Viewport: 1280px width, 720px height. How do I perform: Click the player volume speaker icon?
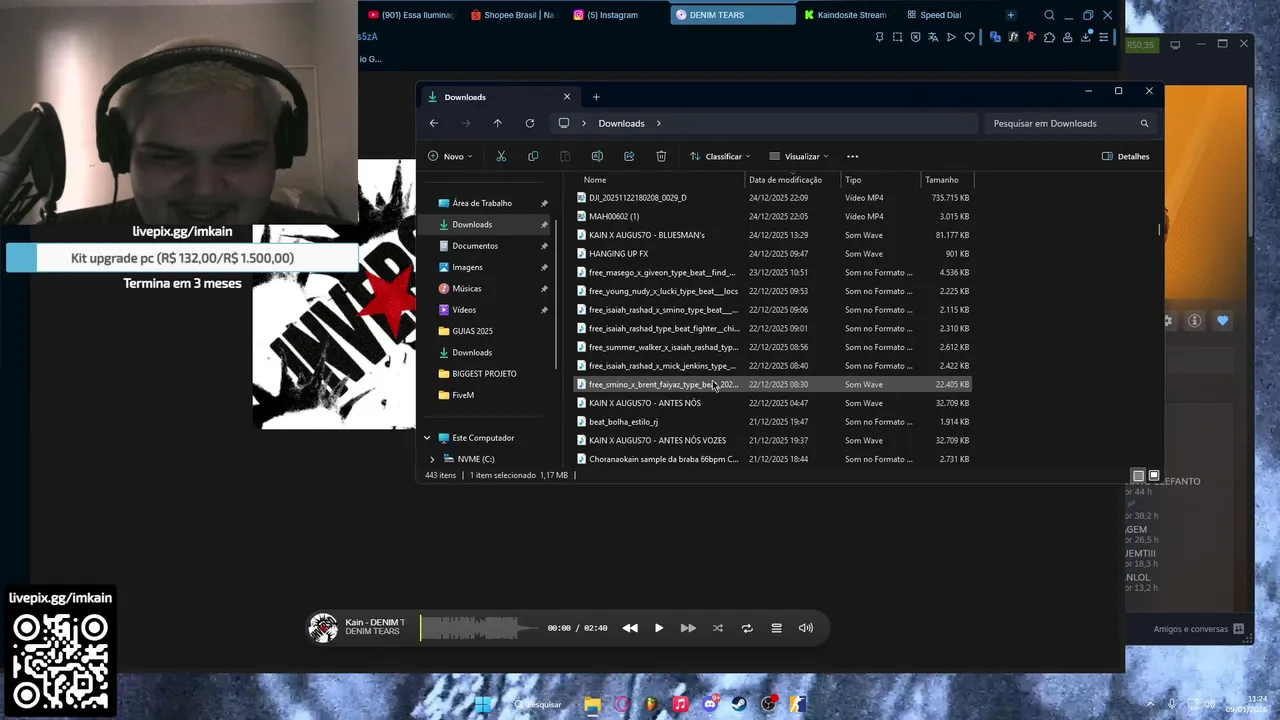coord(806,628)
